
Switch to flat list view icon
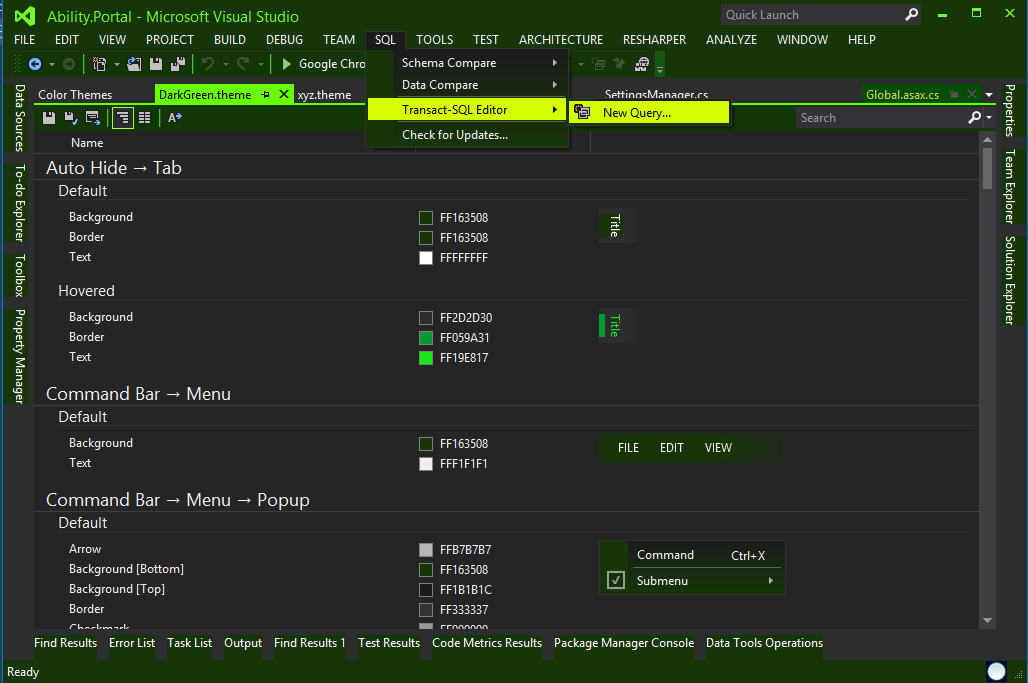(145, 117)
